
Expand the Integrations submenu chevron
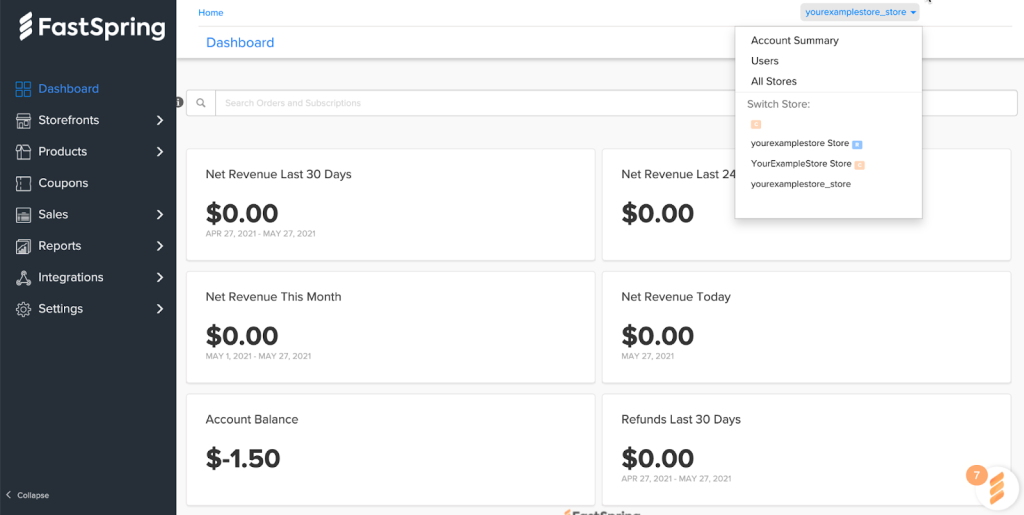coord(160,277)
